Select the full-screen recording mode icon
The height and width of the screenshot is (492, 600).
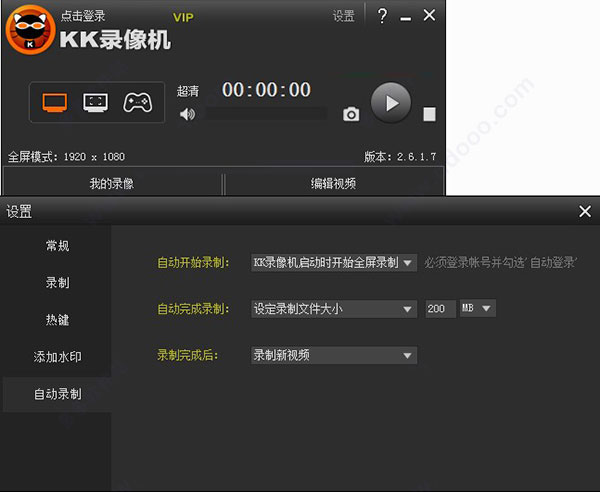click(x=55, y=103)
